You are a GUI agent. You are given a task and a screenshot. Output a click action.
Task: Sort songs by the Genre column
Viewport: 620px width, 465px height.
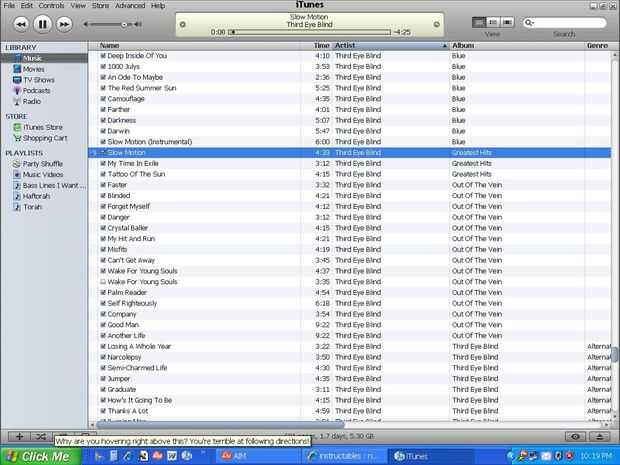pyautogui.click(x=597, y=45)
